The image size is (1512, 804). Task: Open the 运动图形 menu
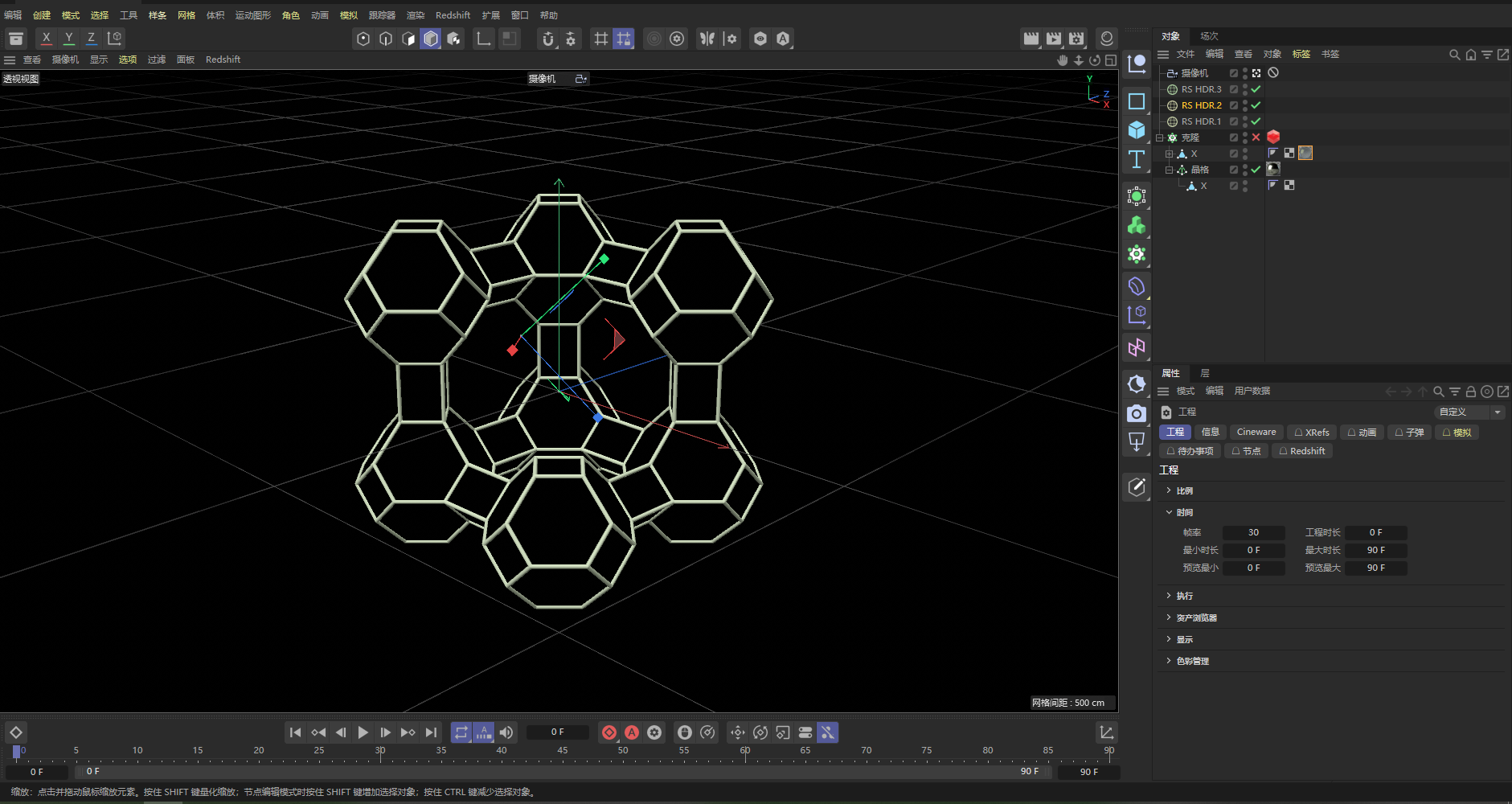(x=252, y=15)
